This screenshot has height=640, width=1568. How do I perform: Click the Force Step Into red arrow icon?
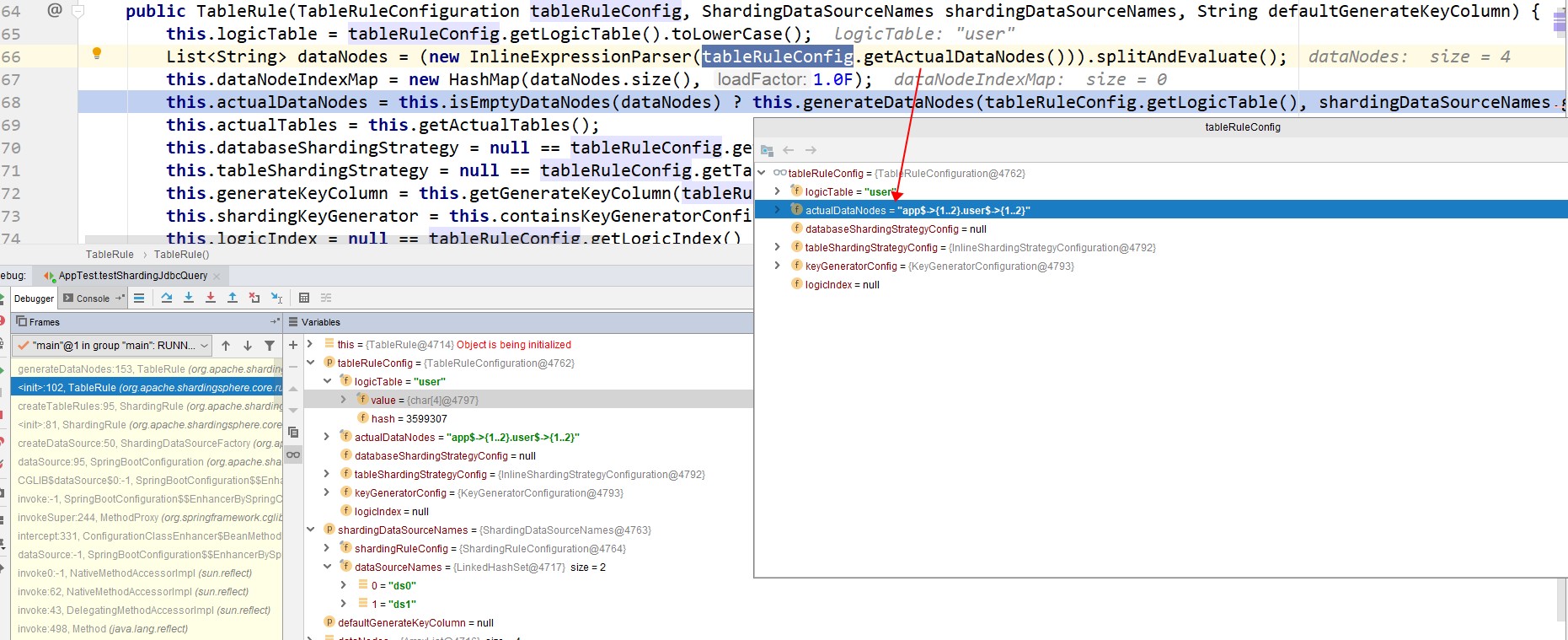tap(211, 298)
